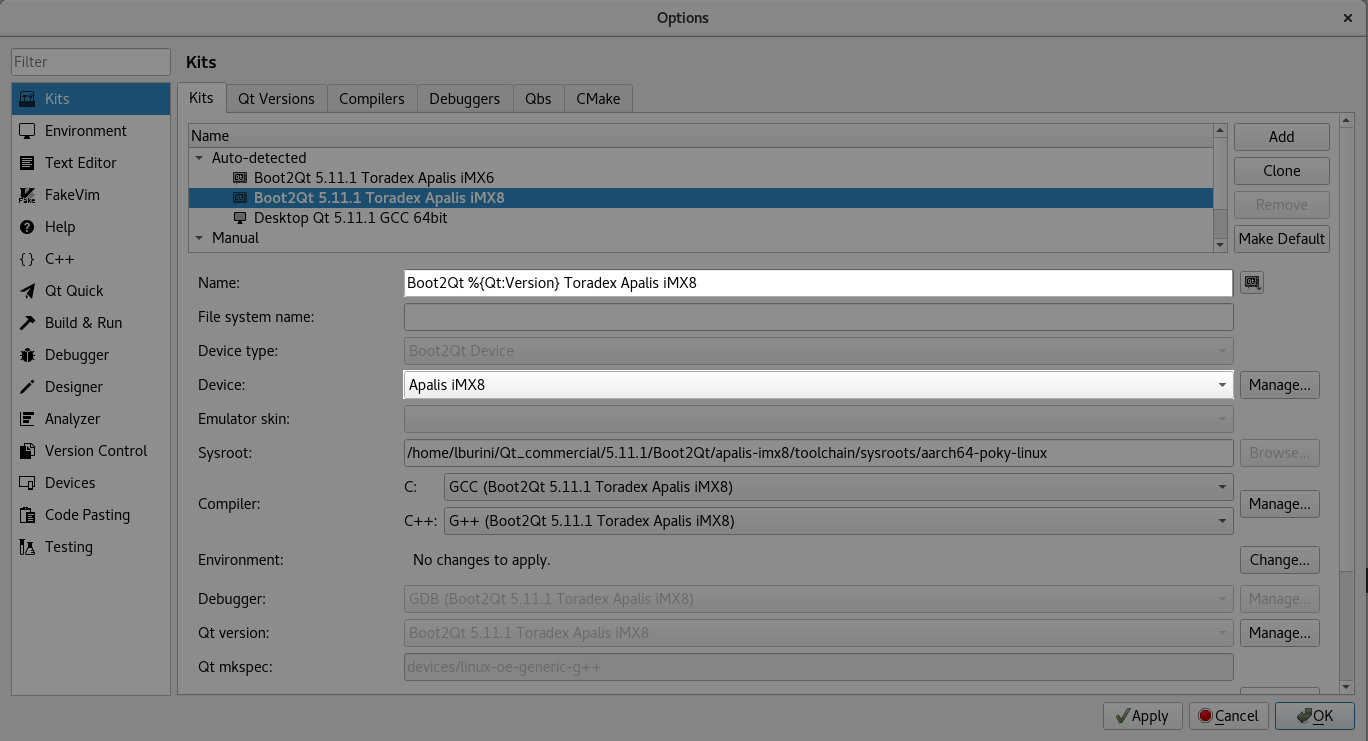Click the File system name field
1368x741 pixels.
(x=818, y=317)
